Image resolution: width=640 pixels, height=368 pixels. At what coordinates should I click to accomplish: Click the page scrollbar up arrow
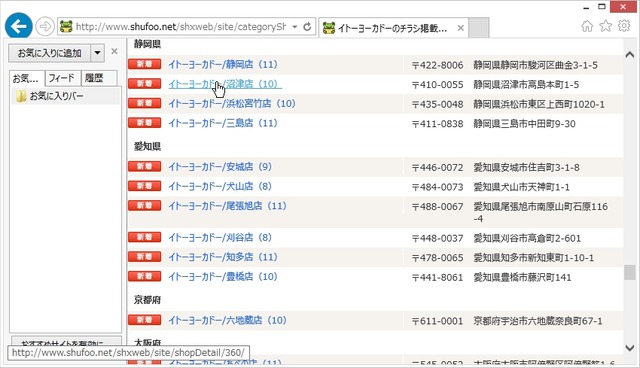click(630, 55)
